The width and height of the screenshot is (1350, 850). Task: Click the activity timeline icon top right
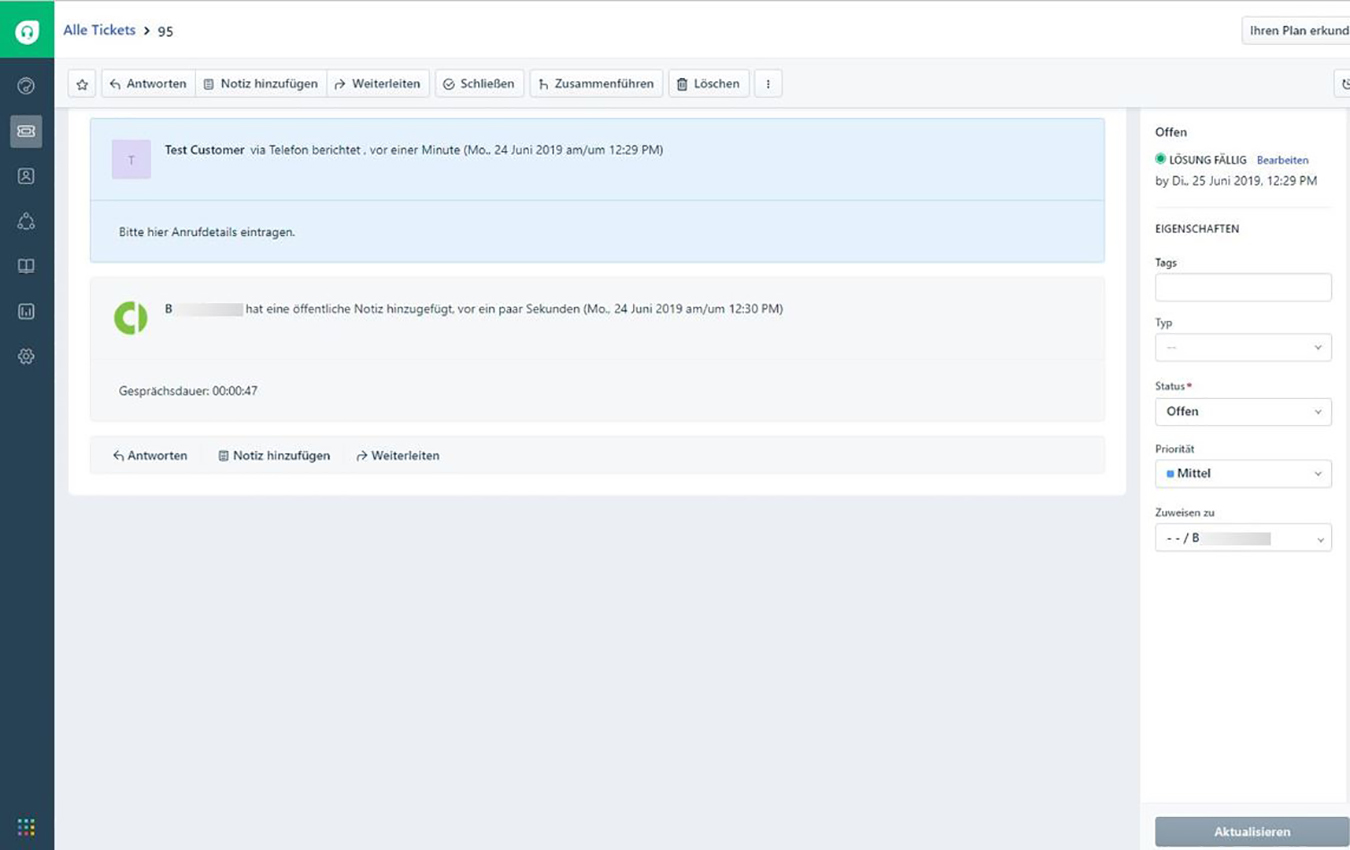[x=1344, y=83]
